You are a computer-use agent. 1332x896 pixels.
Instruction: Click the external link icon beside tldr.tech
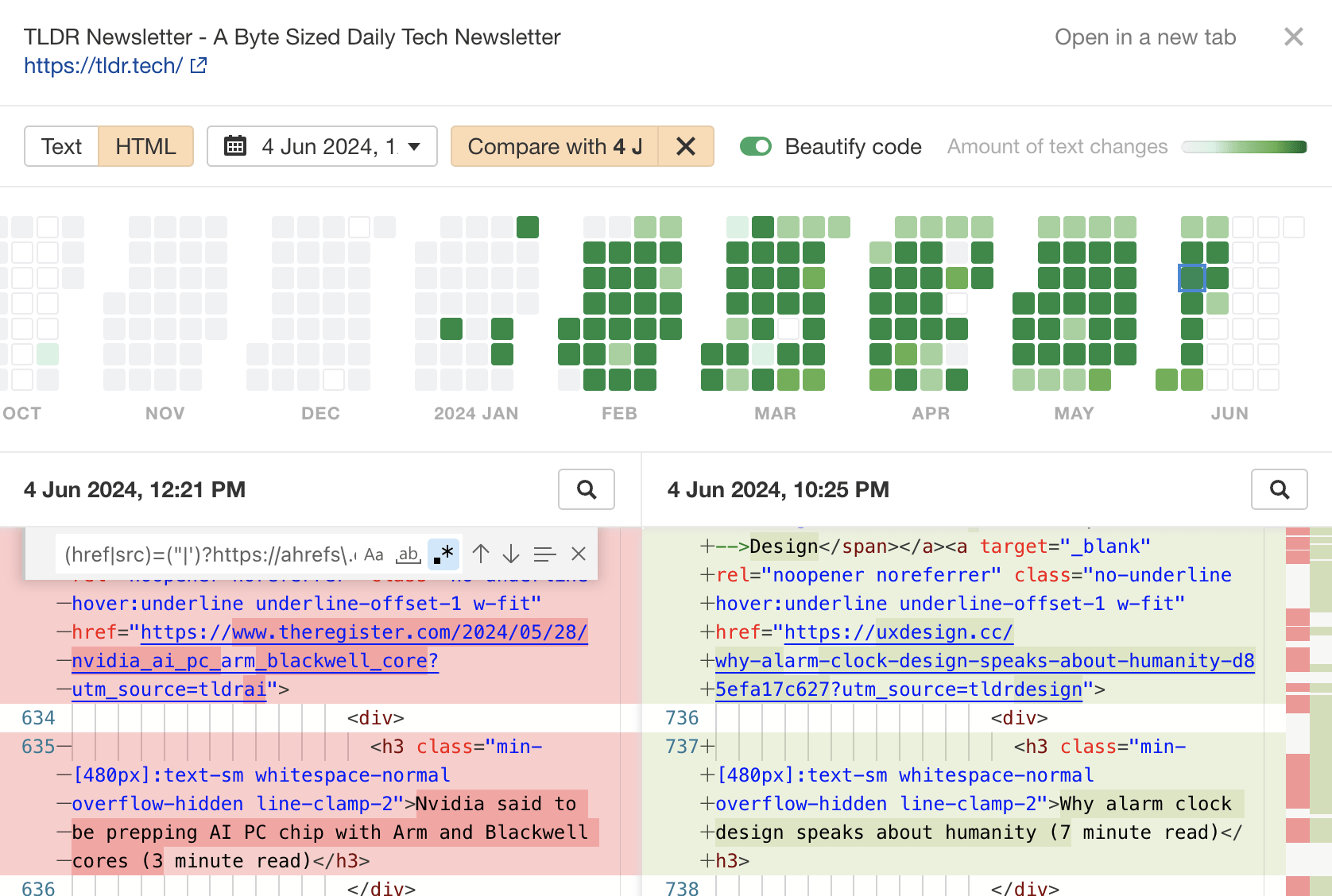(198, 65)
